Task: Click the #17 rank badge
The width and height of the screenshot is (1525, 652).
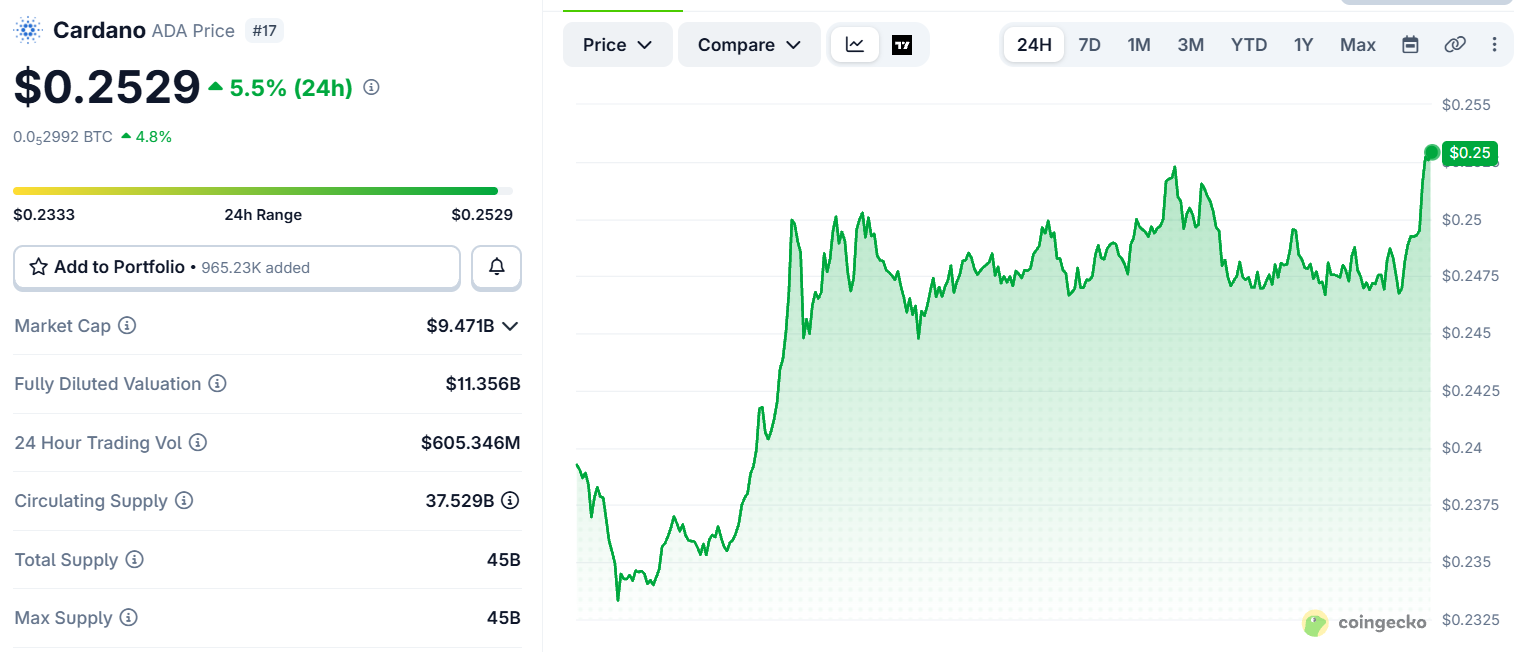Action: coord(265,31)
